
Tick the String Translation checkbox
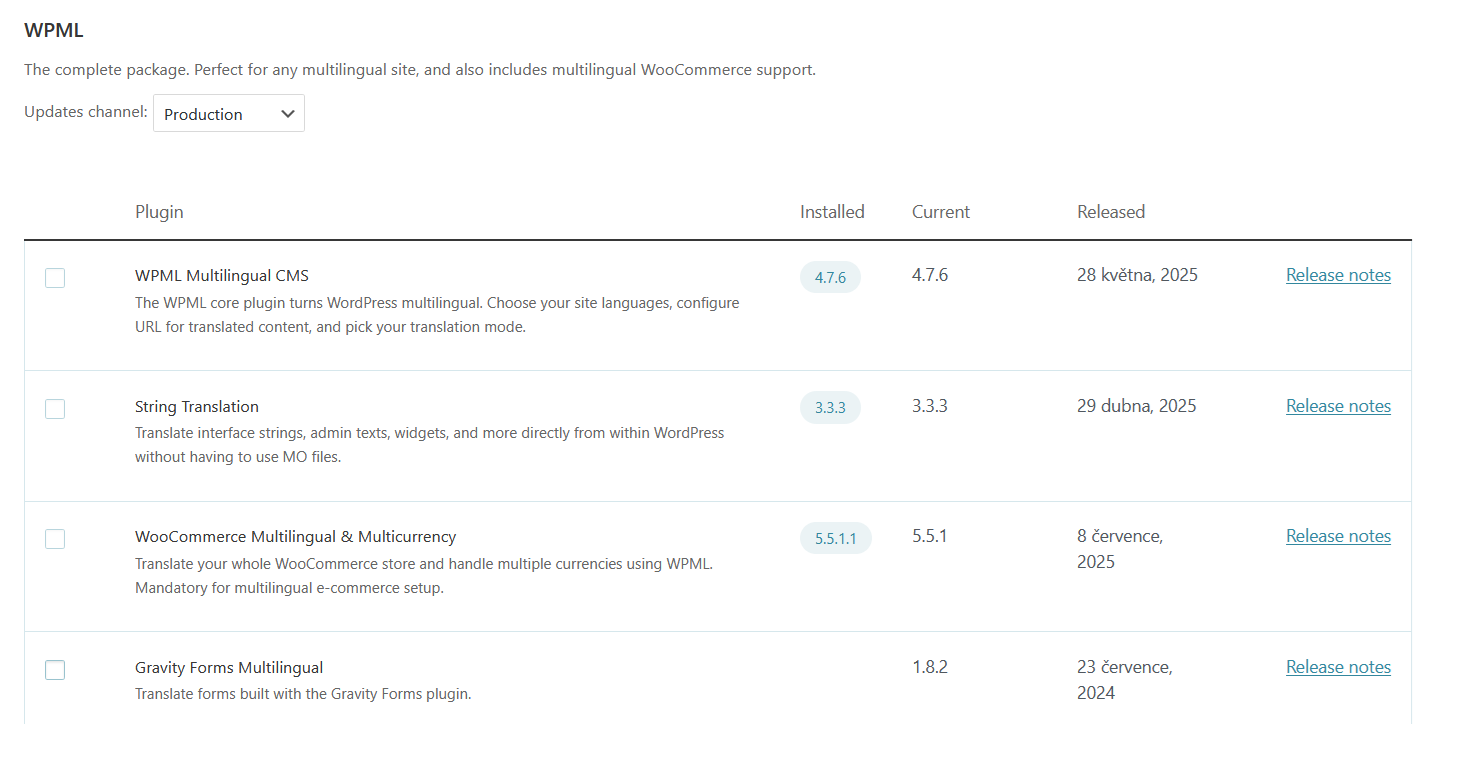(55, 408)
